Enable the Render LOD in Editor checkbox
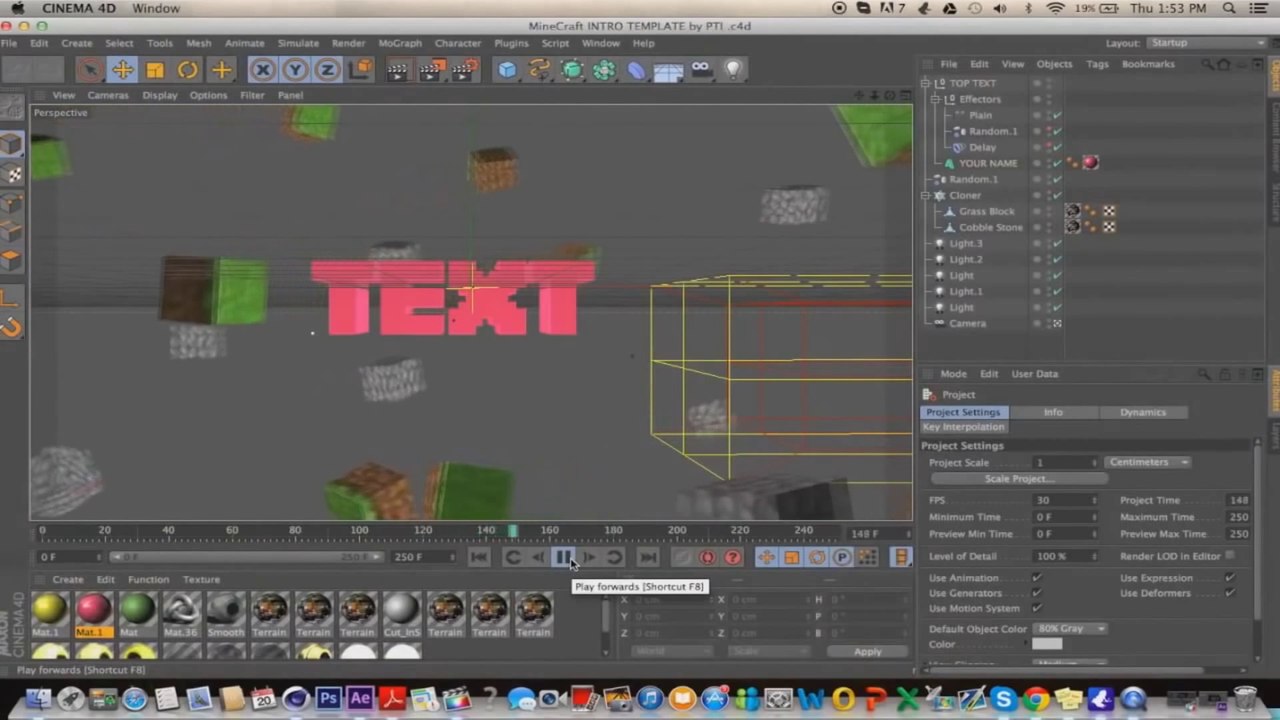Viewport: 1280px width, 720px height. click(1229, 556)
